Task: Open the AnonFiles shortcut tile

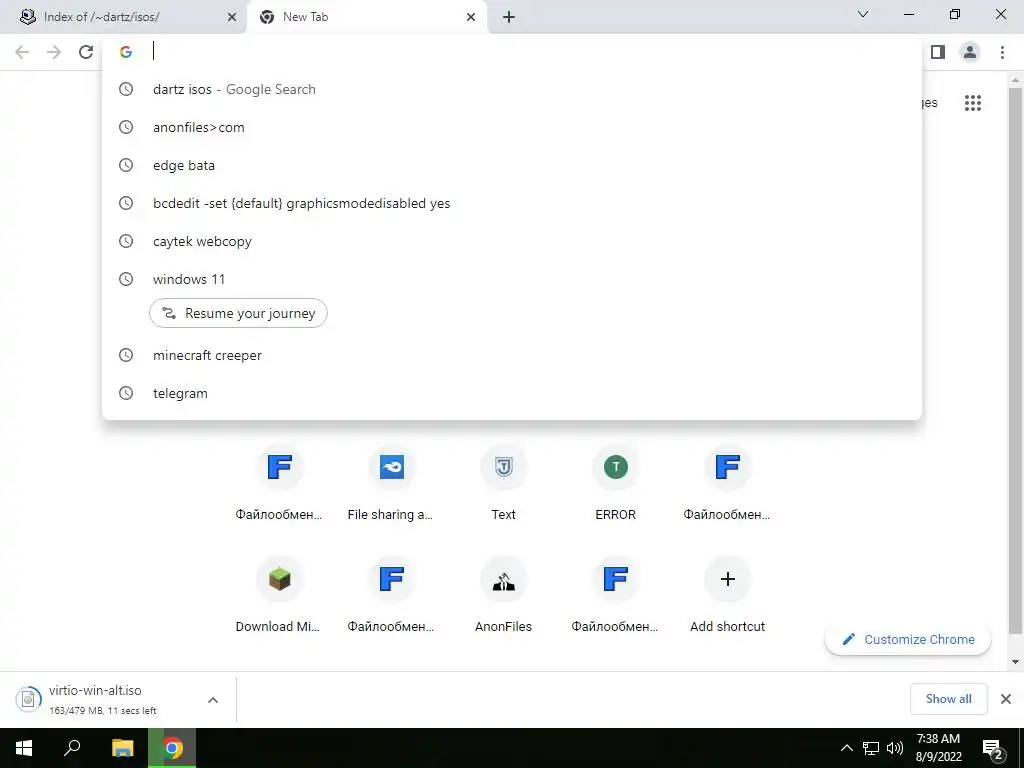Action: 504,596
